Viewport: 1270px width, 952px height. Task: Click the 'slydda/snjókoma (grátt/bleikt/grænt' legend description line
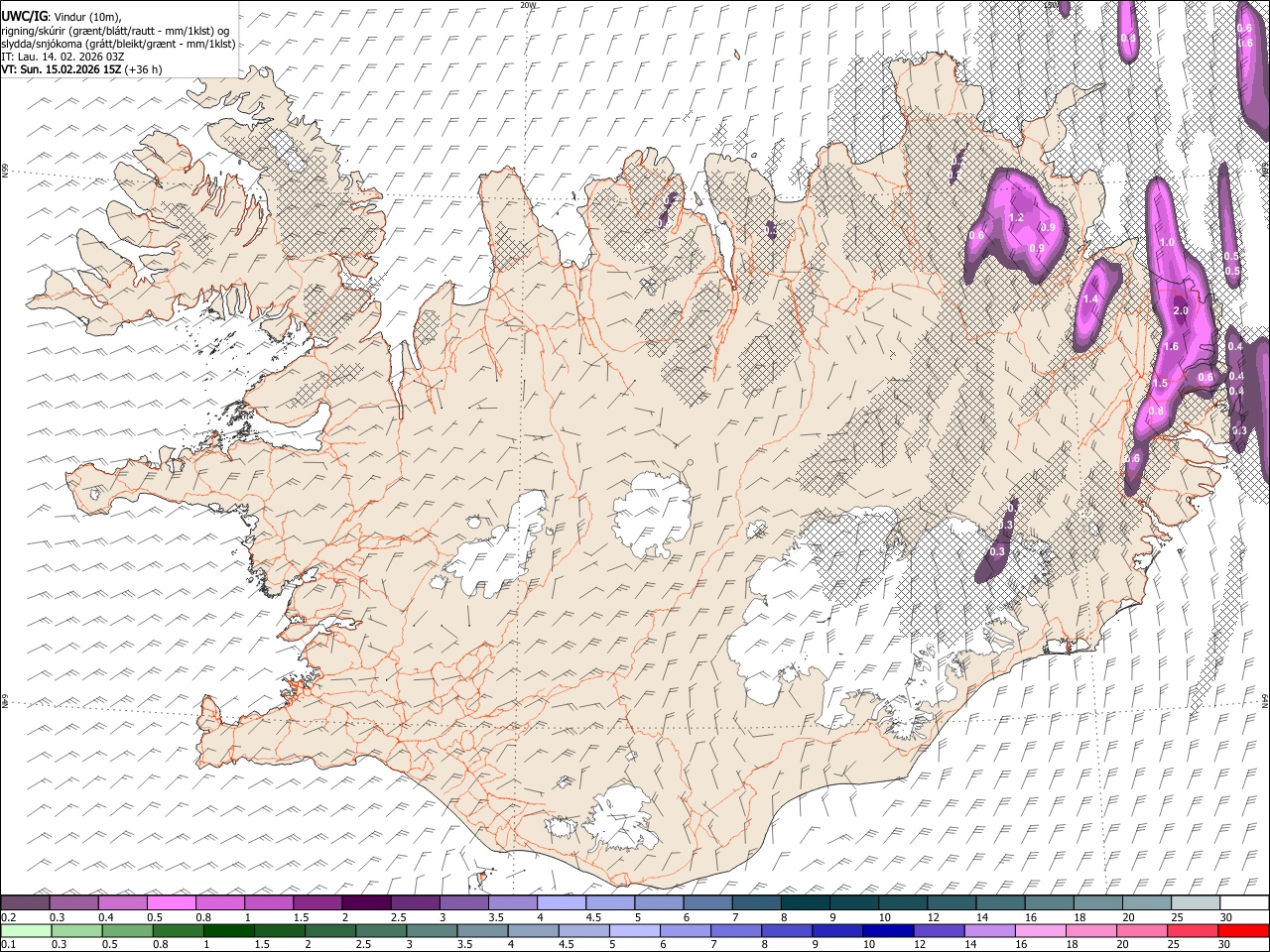coord(118,44)
